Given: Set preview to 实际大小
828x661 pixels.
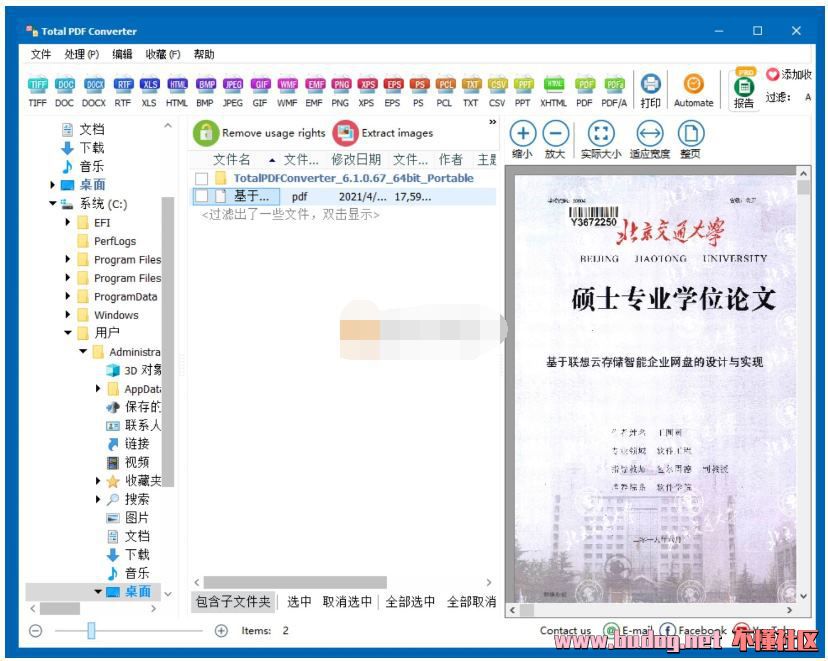Looking at the screenshot, I should tap(601, 140).
